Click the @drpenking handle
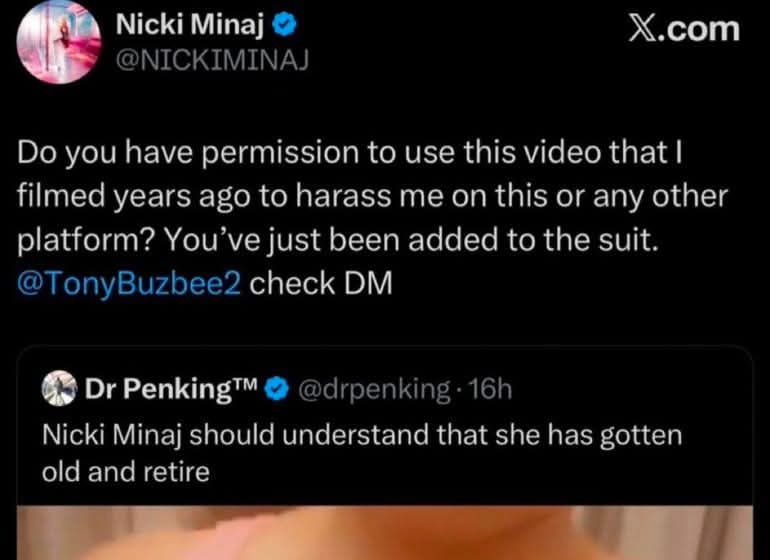770x560 pixels. pos(375,389)
